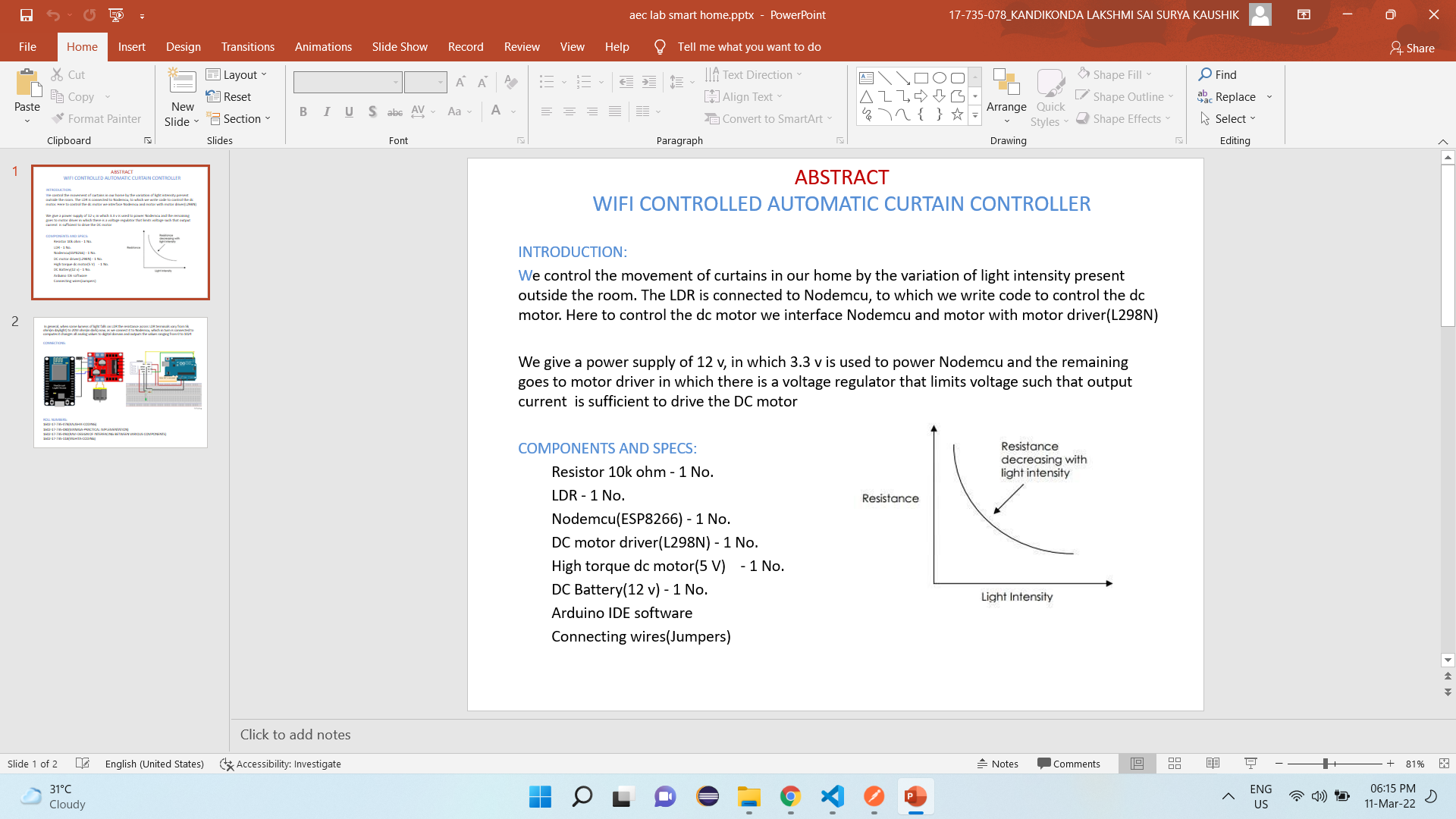Viewport: 1456px width, 819px height.
Task: Open the Select dropdown in Editing
Action: tap(1228, 118)
